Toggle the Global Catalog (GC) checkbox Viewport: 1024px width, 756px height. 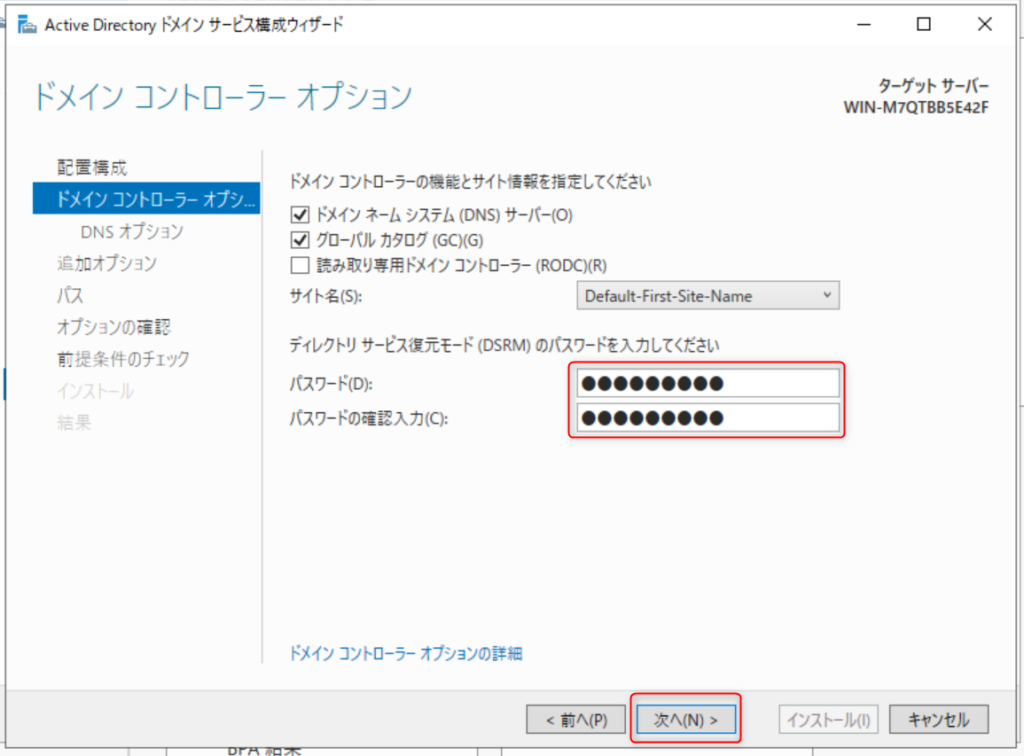pos(299,240)
